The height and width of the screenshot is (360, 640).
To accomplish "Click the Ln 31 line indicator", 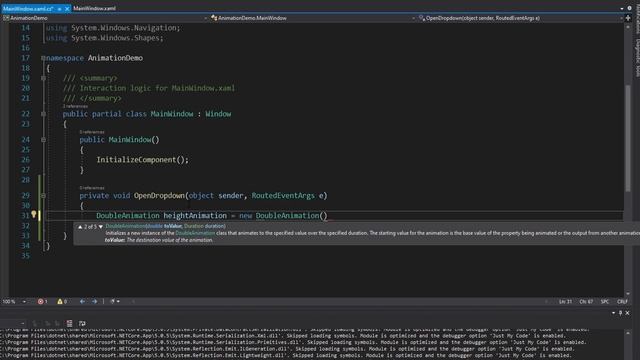I will (565, 302).
